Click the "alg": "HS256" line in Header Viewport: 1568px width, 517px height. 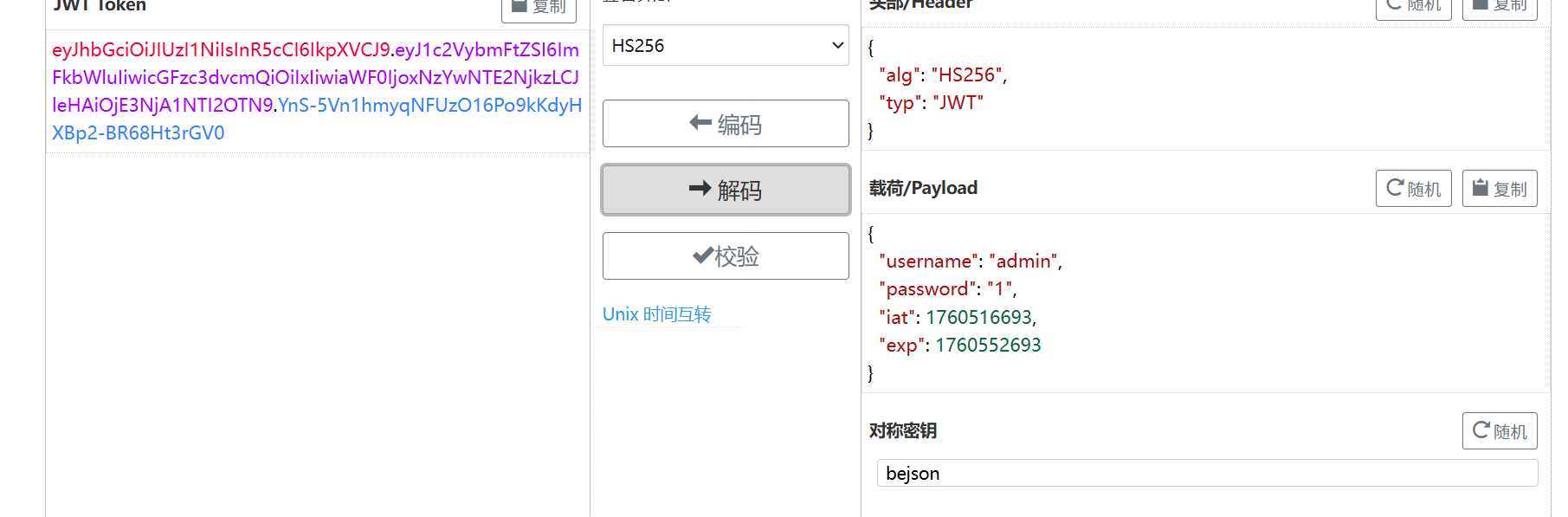coord(942,75)
